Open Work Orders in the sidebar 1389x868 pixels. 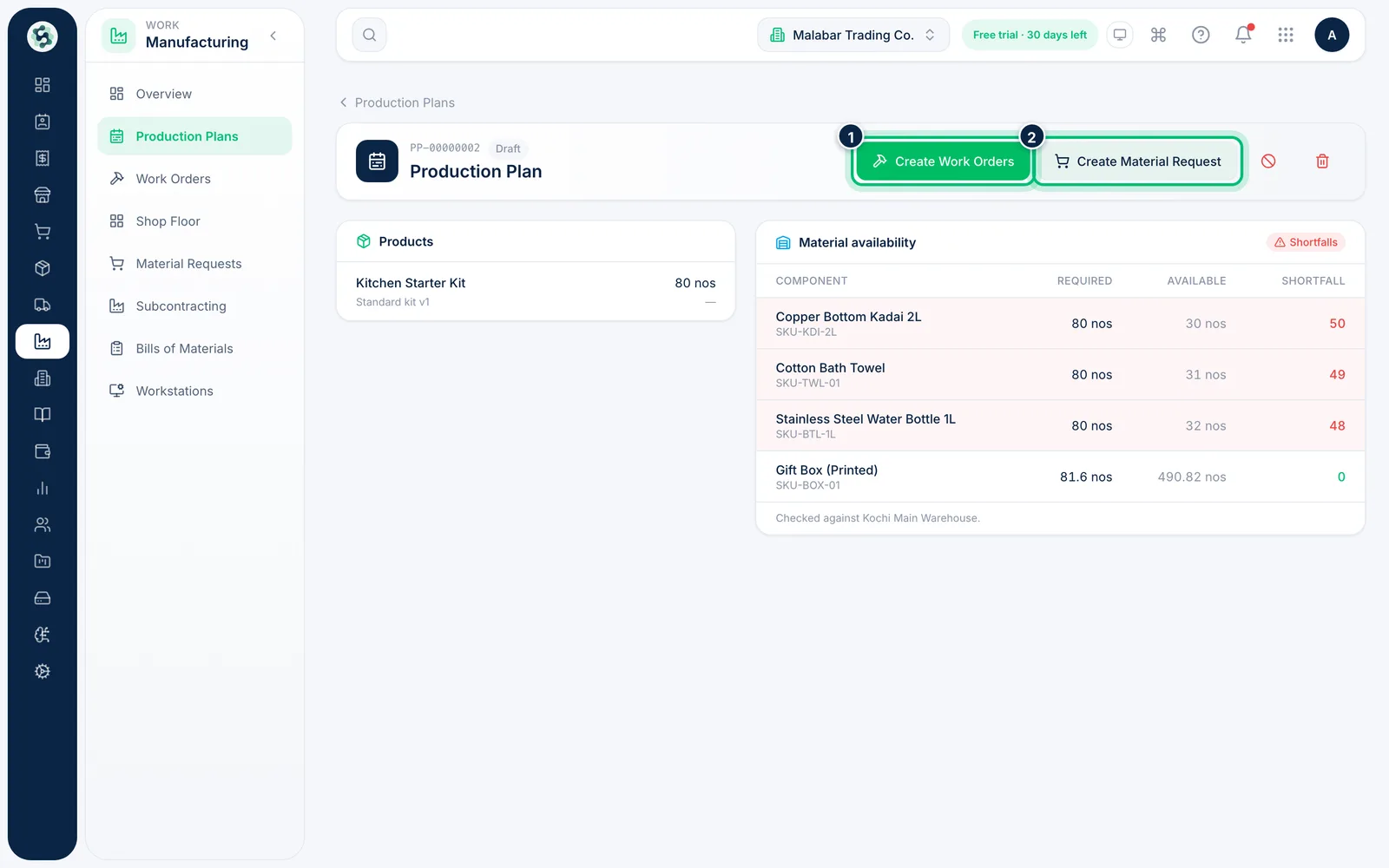point(194,179)
